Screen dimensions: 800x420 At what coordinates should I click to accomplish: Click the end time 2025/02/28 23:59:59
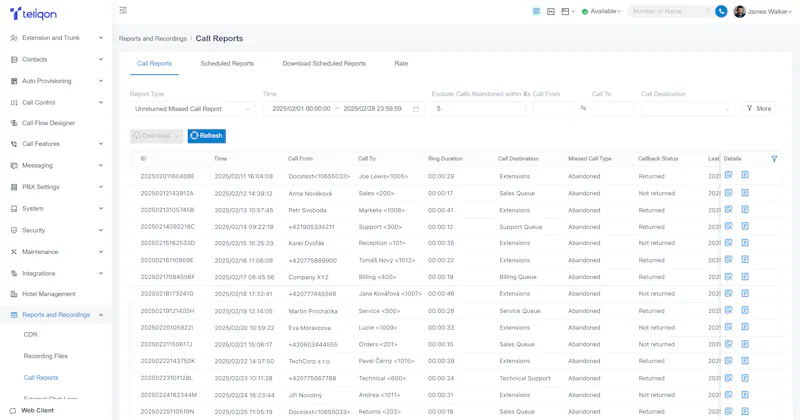coord(372,109)
